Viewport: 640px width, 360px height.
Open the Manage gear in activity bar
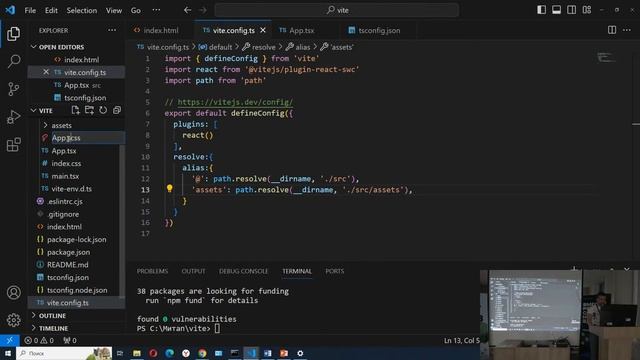tap(13, 320)
